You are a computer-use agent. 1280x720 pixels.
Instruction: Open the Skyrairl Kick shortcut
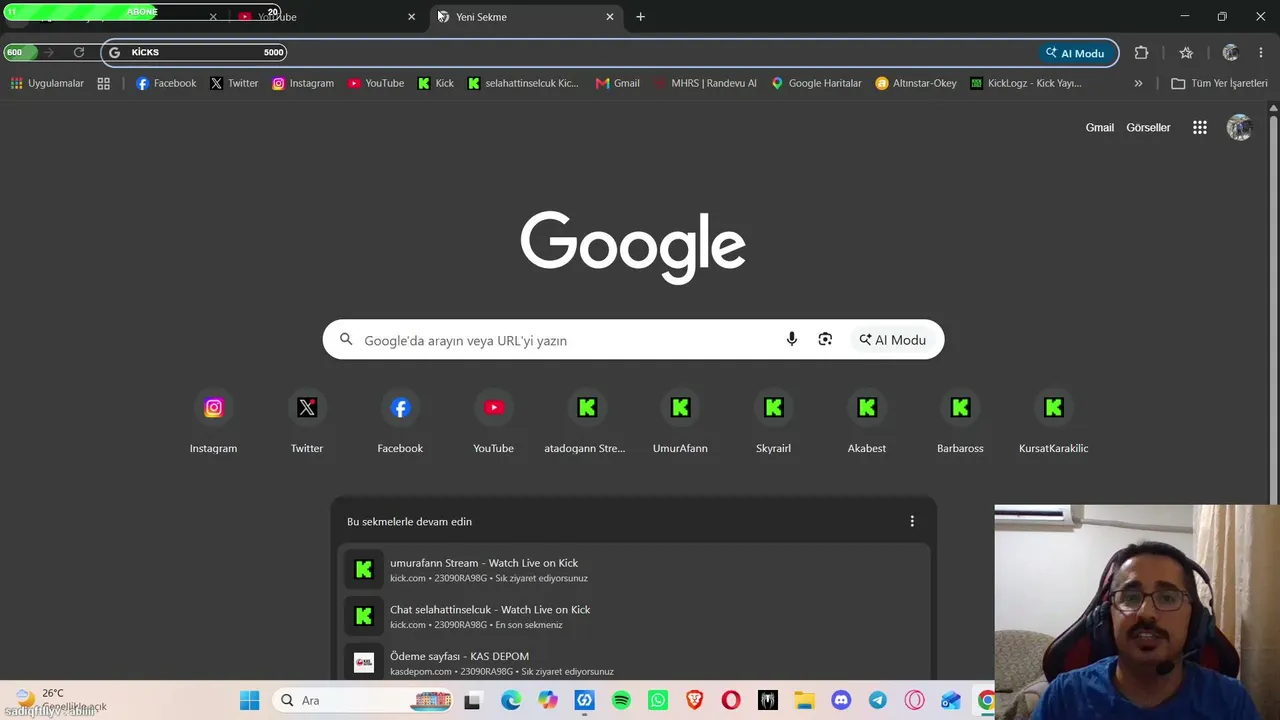773,421
